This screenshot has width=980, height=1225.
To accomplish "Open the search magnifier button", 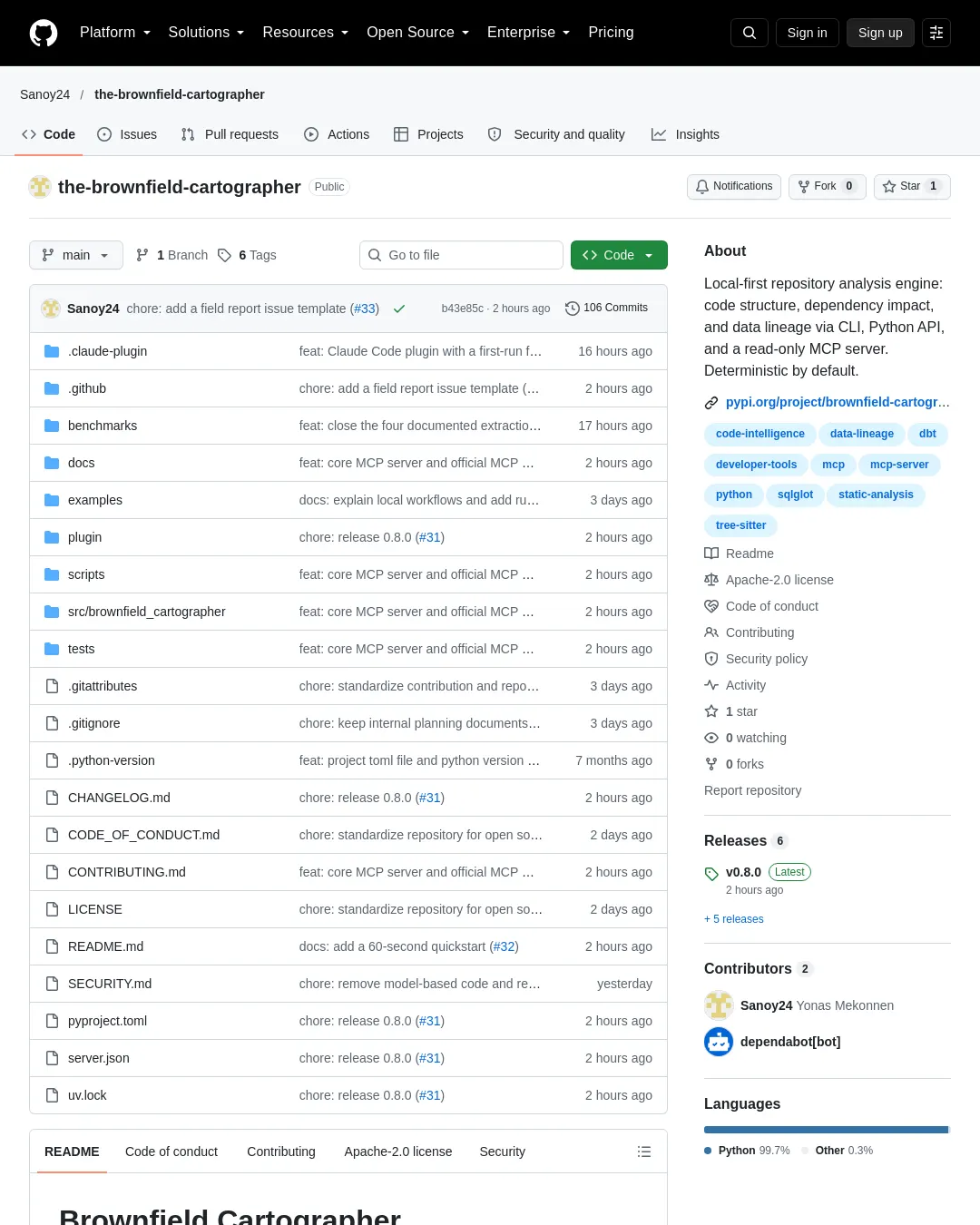I will (750, 33).
